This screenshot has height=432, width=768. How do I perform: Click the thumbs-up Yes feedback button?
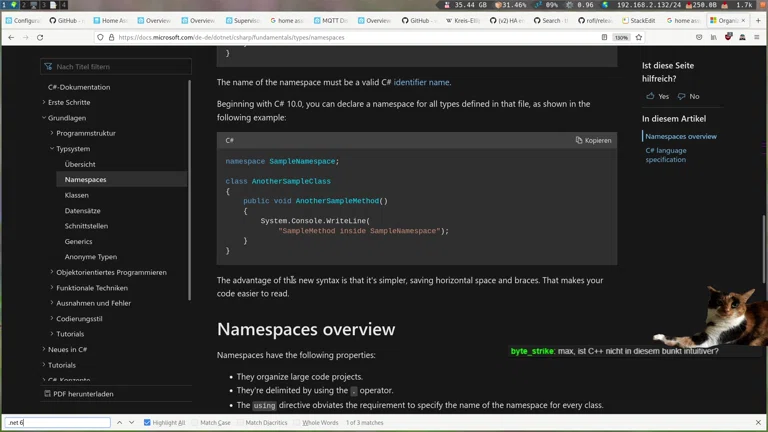[x=657, y=96]
